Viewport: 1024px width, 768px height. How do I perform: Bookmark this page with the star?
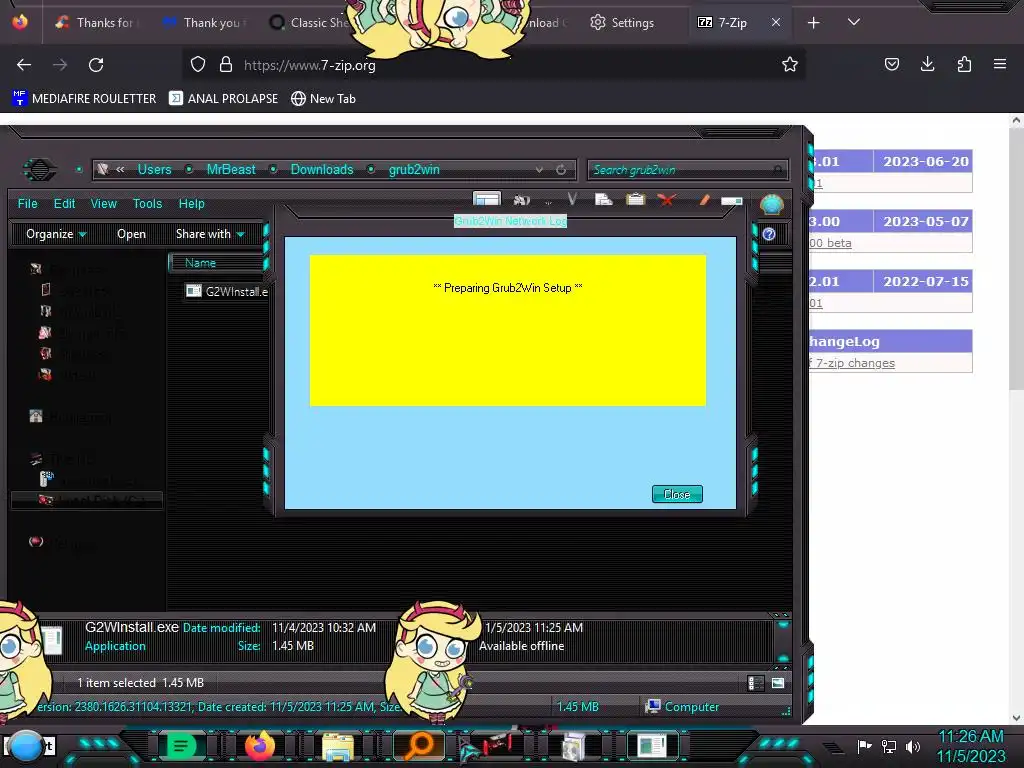pyautogui.click(x=790, y=64)
